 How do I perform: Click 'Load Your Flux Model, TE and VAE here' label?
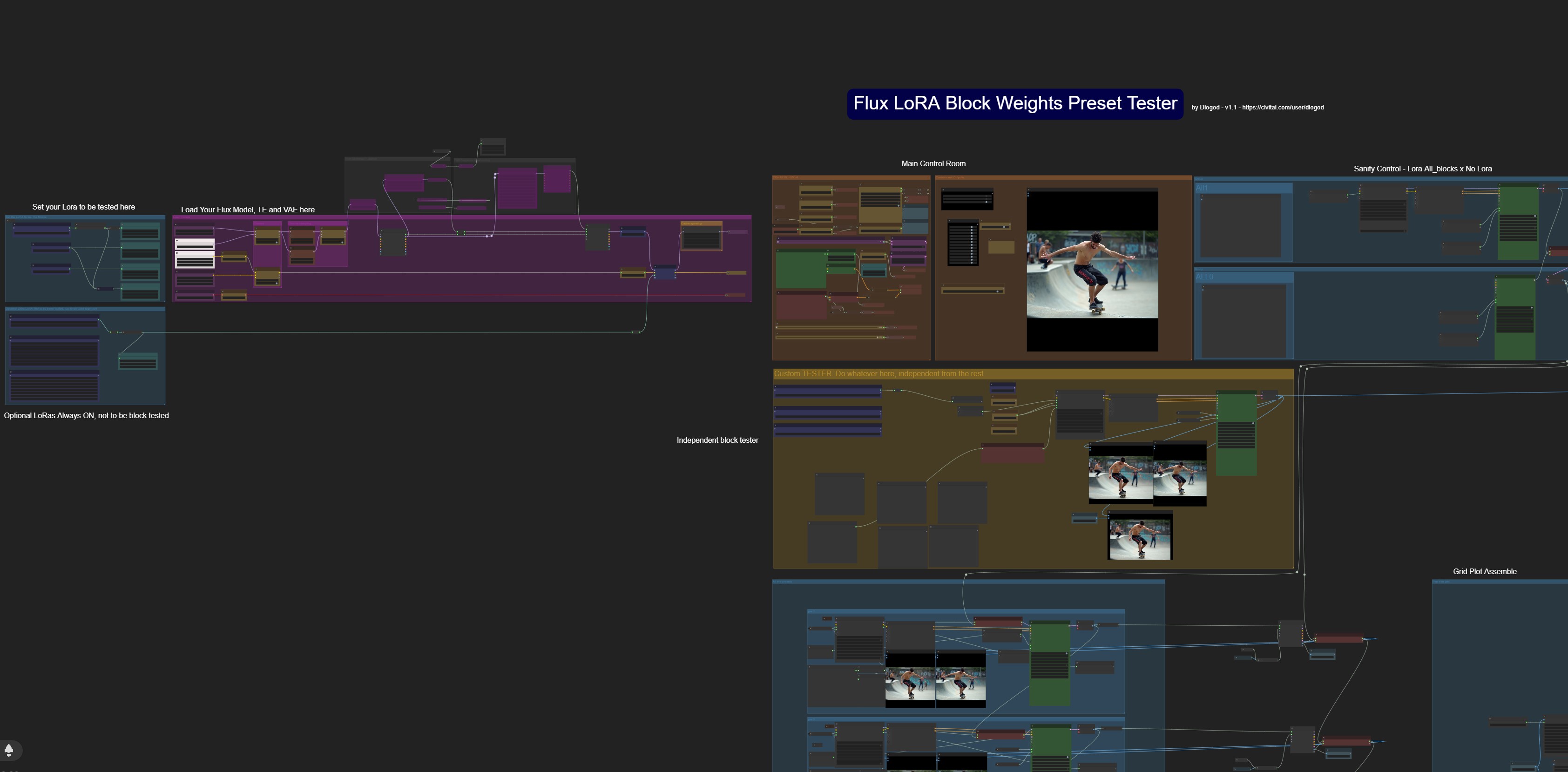(248, 210)
